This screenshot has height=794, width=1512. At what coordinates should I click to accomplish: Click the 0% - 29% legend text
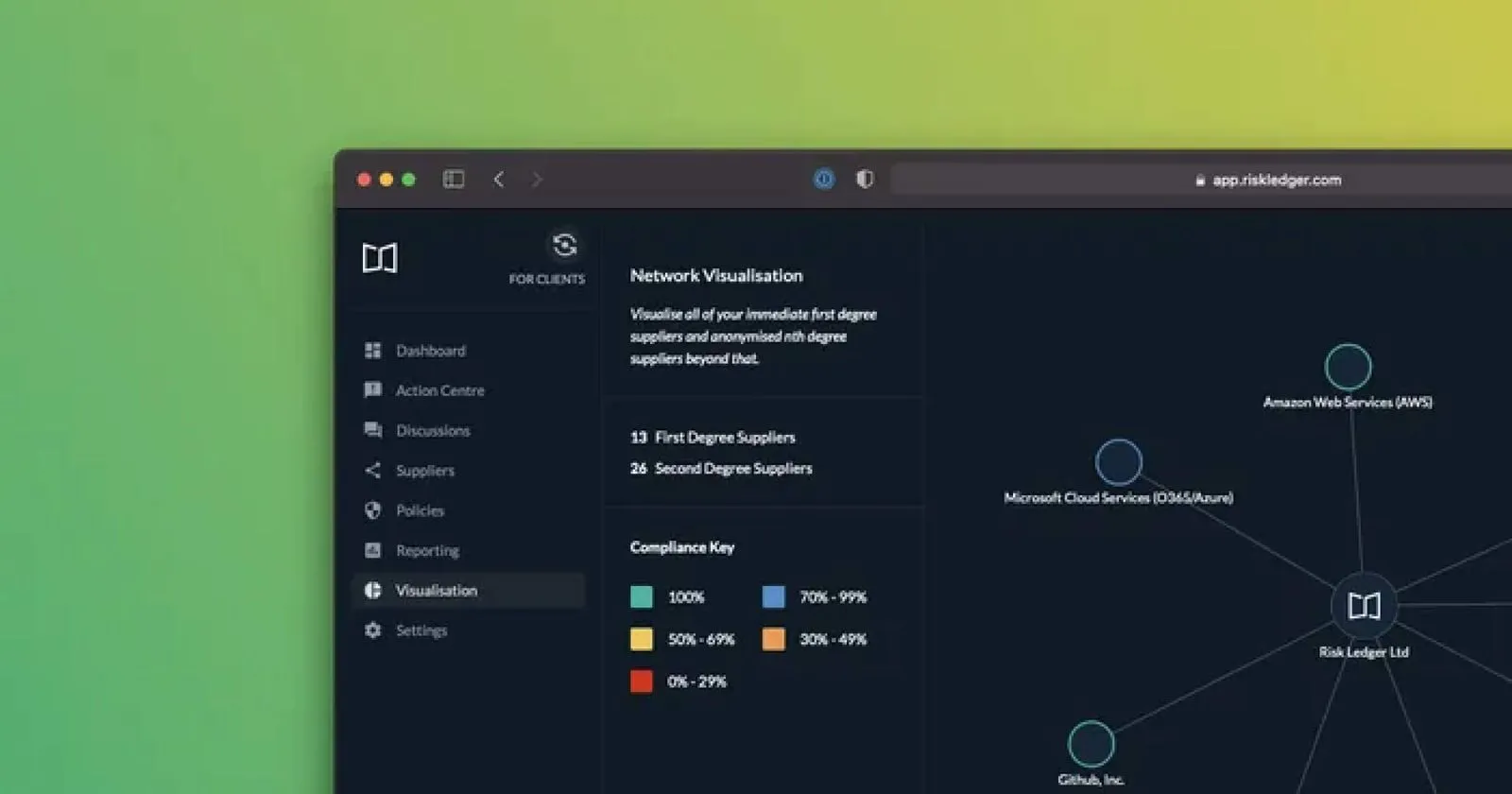[697, 682]
